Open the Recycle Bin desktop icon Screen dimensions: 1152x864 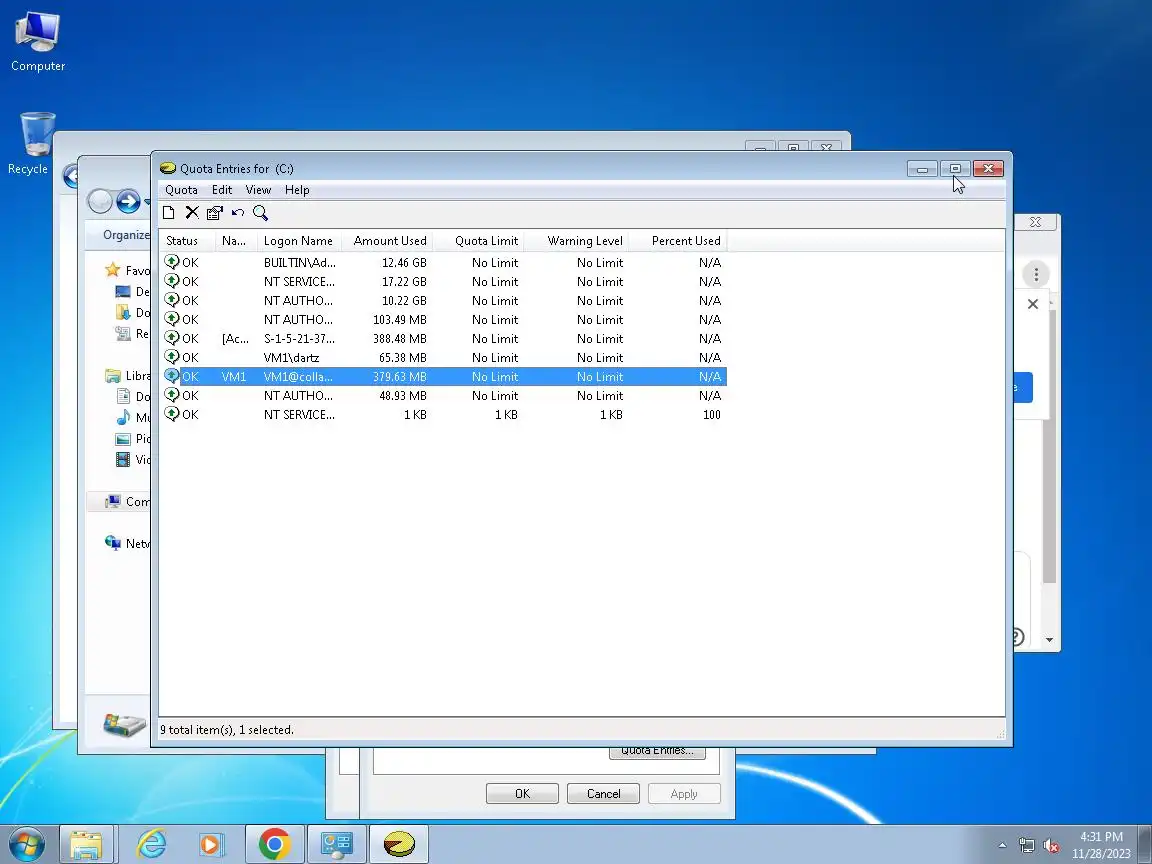pos(35,143)
